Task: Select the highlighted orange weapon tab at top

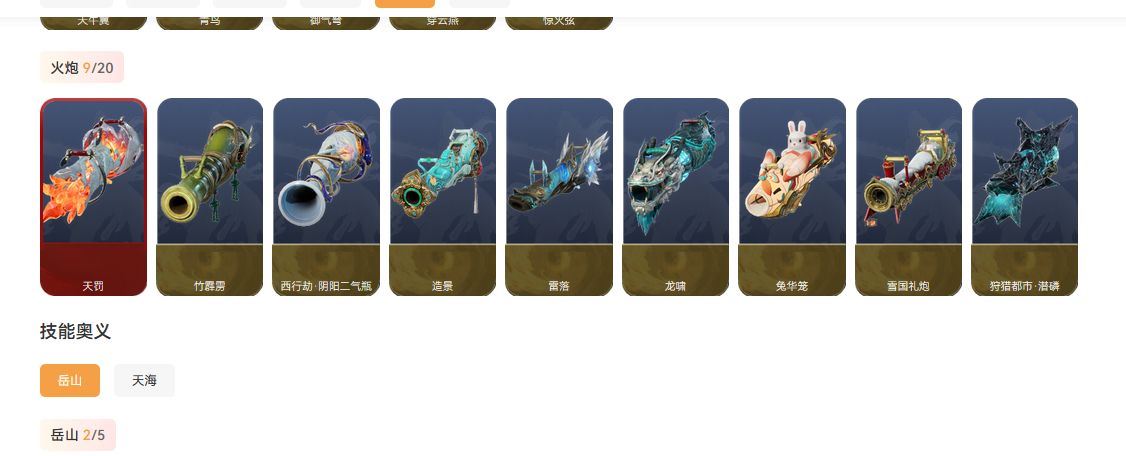Action: click(x=405, y=4)
